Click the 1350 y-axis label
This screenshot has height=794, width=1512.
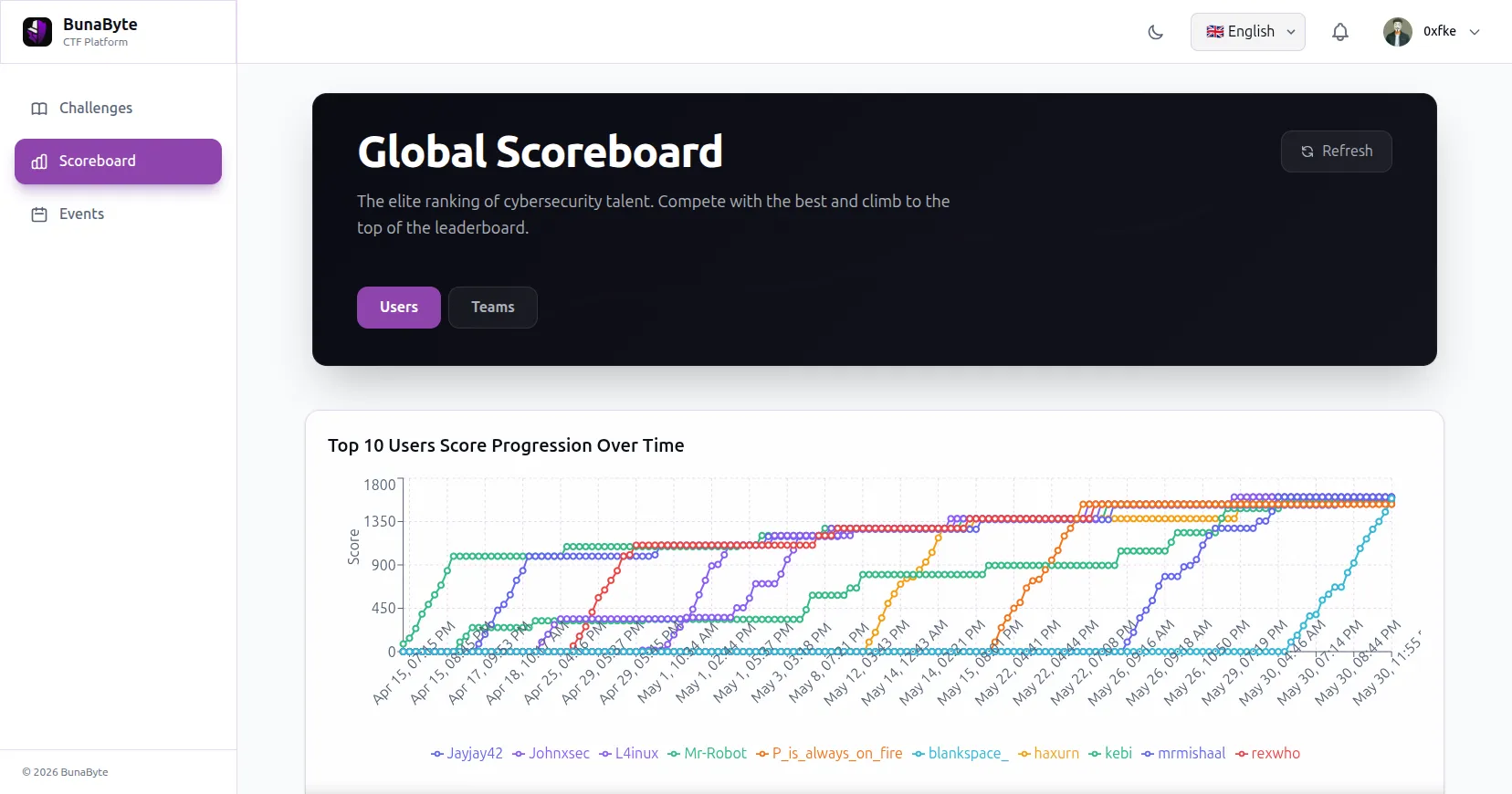pyautogui.click(x=380, y=521)
